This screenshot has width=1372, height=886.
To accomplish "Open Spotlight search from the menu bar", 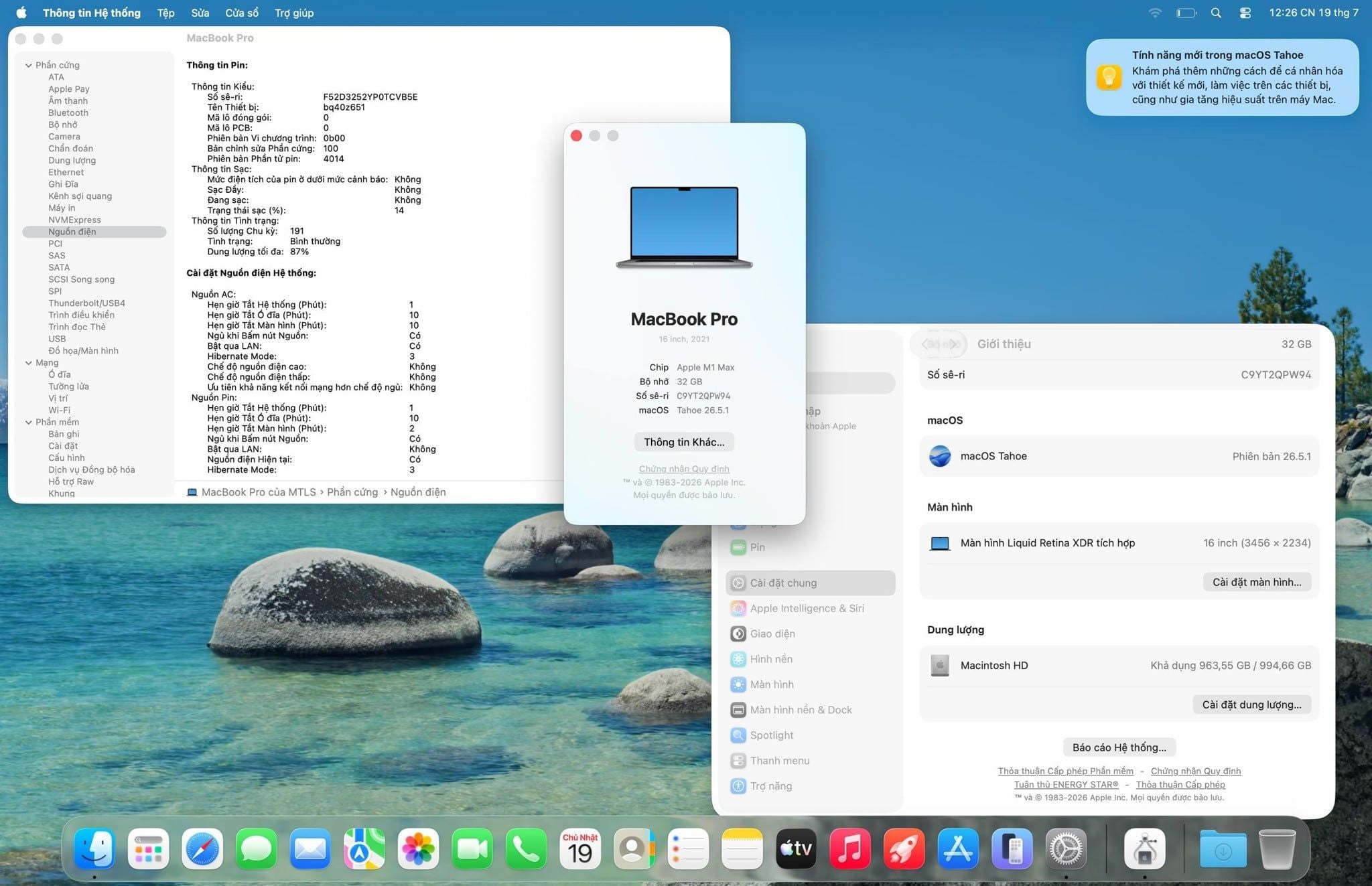I will point(1216,13).
